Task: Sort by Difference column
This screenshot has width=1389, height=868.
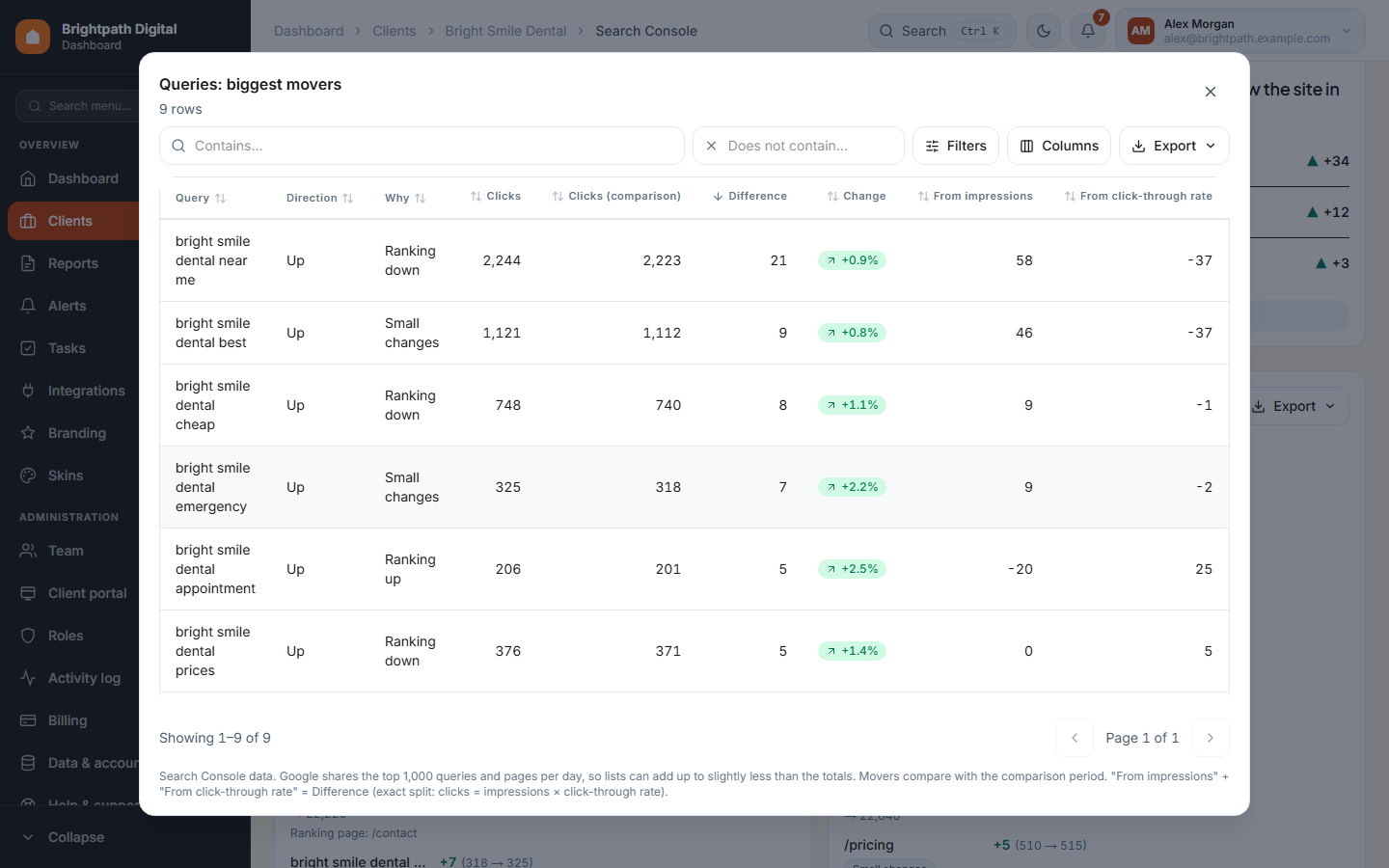Action: [x=749, y=196]
